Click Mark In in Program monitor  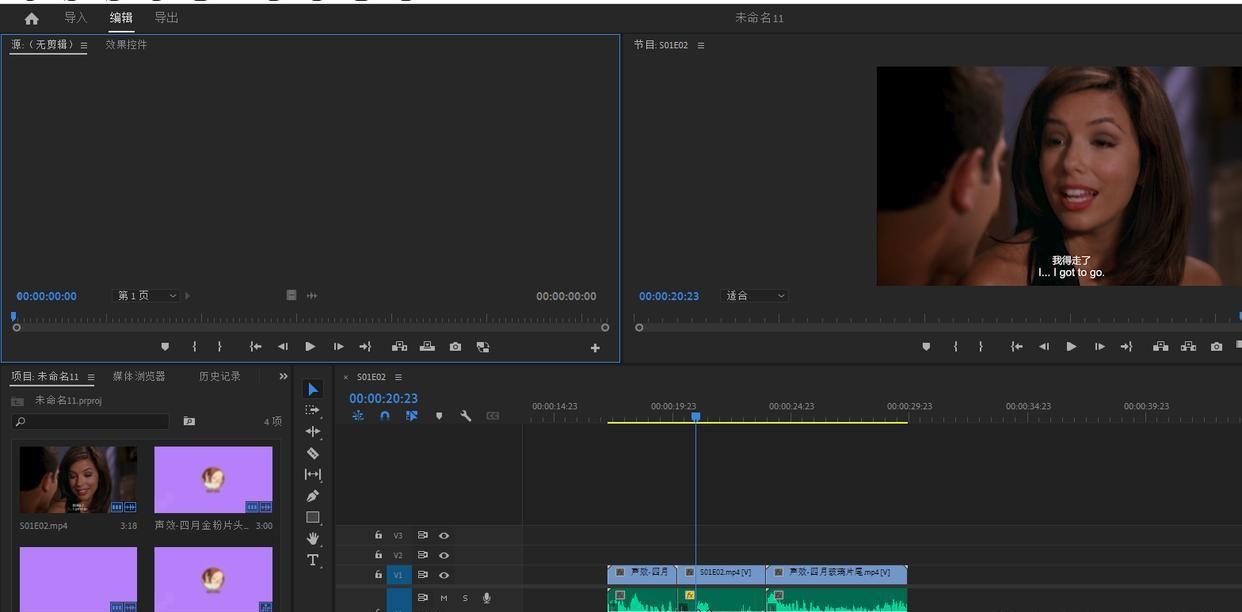click(955, 347)
